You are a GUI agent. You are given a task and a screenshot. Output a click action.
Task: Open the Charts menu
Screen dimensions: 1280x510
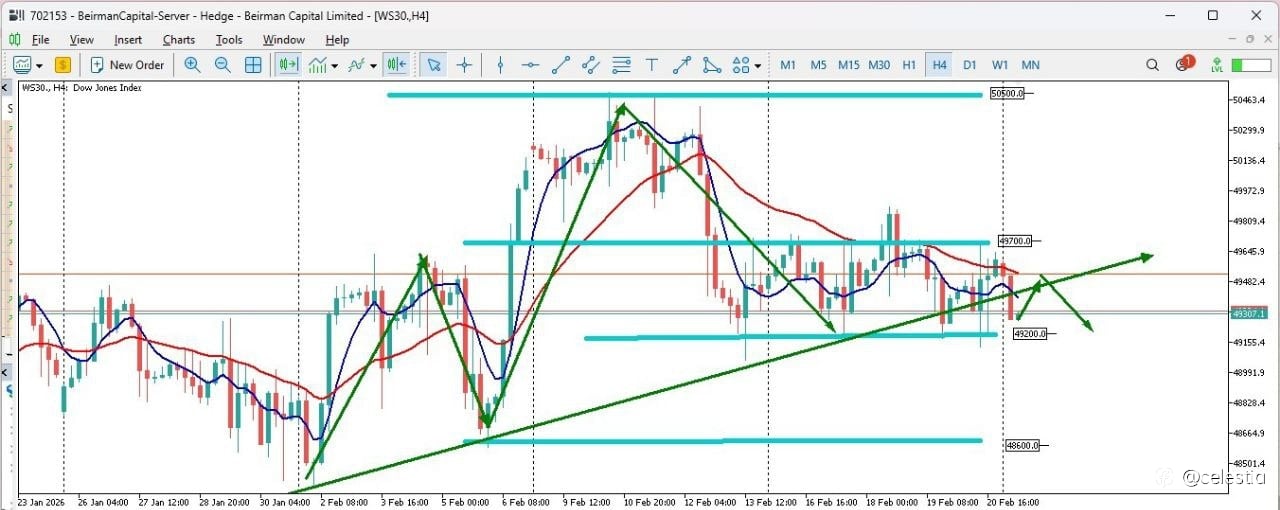179,40
